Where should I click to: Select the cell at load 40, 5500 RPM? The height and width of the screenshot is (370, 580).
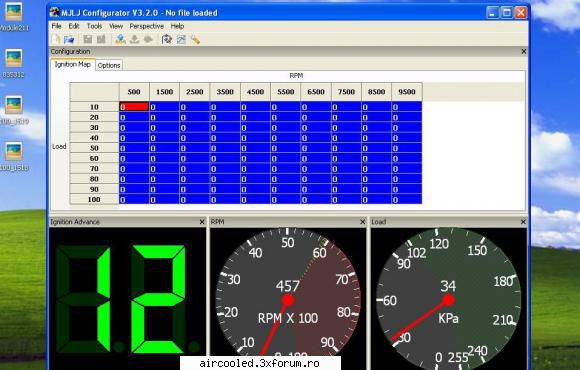[286, 138]
